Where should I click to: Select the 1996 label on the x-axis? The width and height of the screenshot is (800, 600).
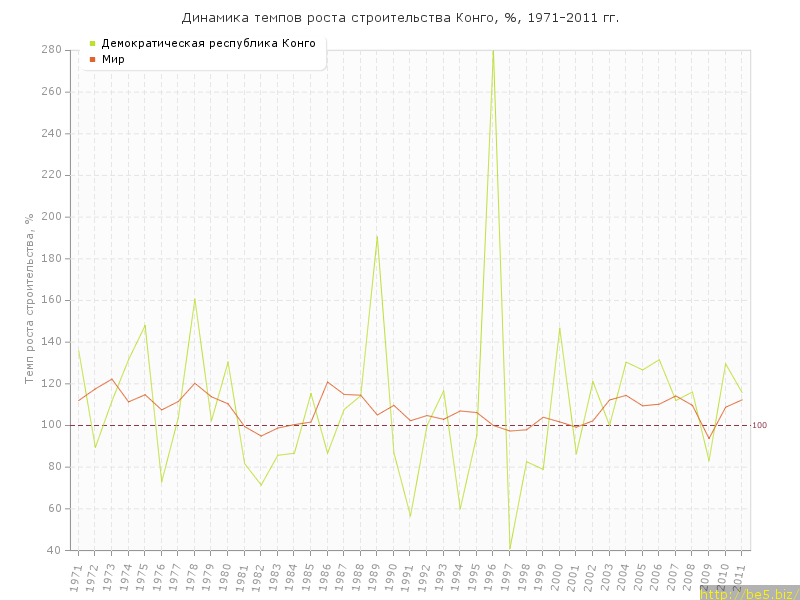click(x=490, y=577)
